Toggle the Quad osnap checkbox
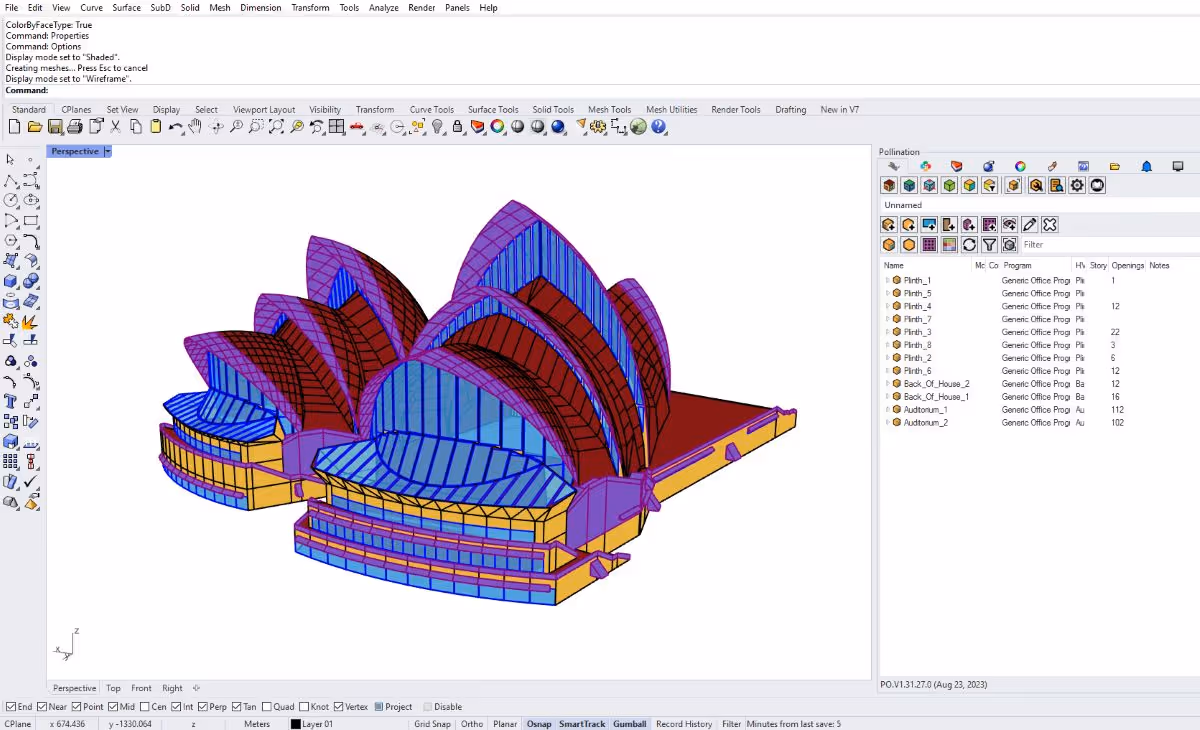 267,707
